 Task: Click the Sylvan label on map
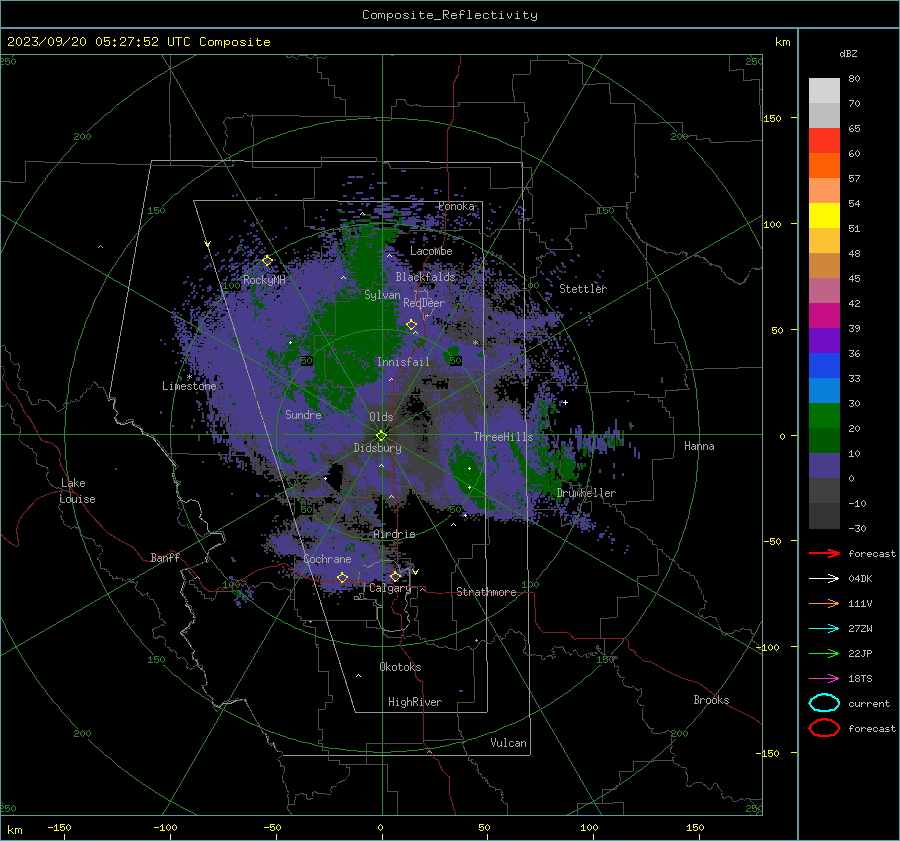point(382,295)
